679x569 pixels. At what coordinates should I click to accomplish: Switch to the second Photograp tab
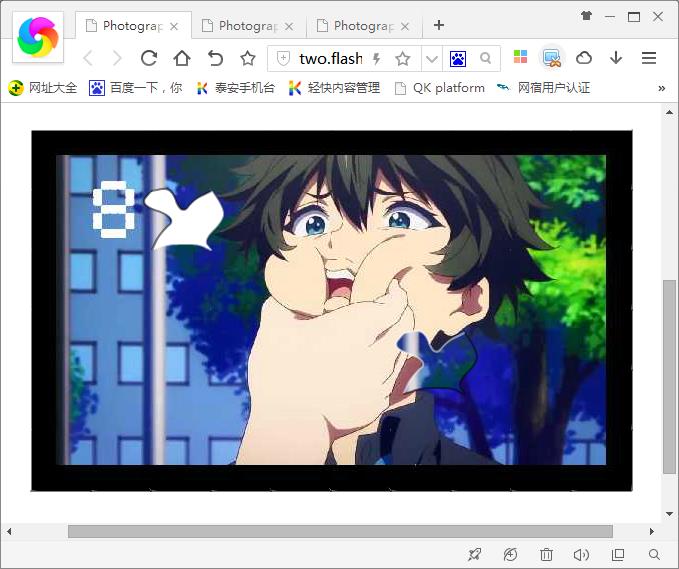pyautogui.click(x=250, y=25)
